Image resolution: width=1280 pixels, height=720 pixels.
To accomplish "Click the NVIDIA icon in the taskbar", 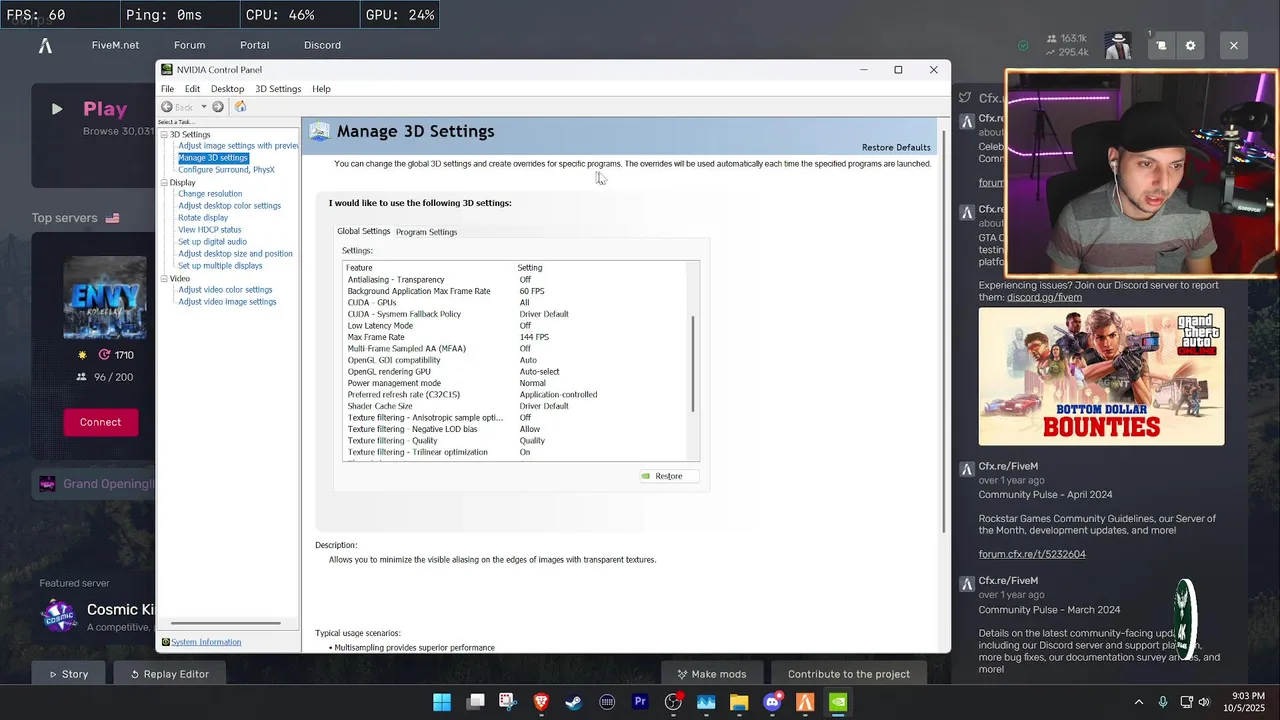I will pyautogui.click(x=838, y=702).
